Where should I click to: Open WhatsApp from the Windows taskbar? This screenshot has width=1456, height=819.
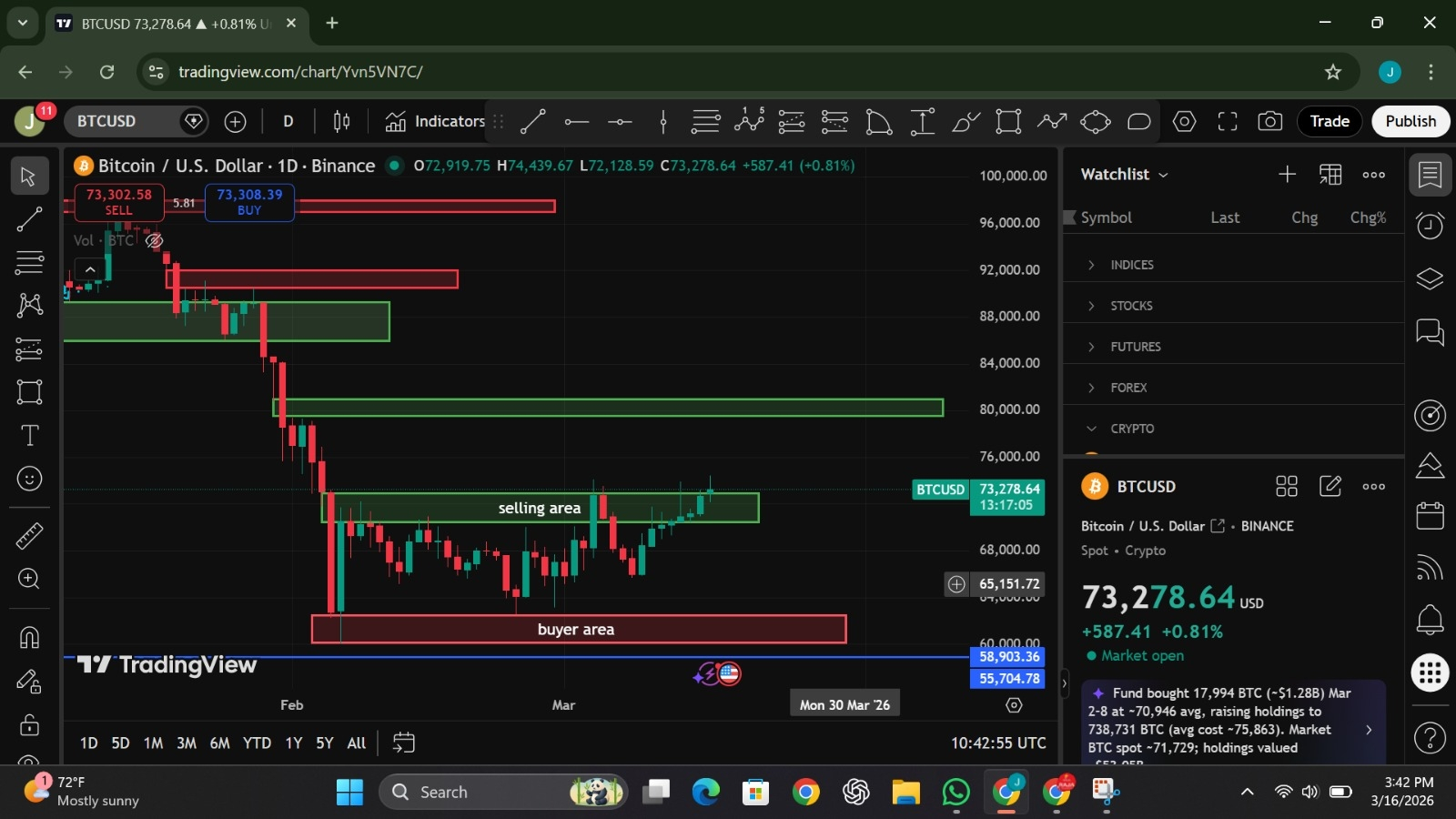click(955, 793)
